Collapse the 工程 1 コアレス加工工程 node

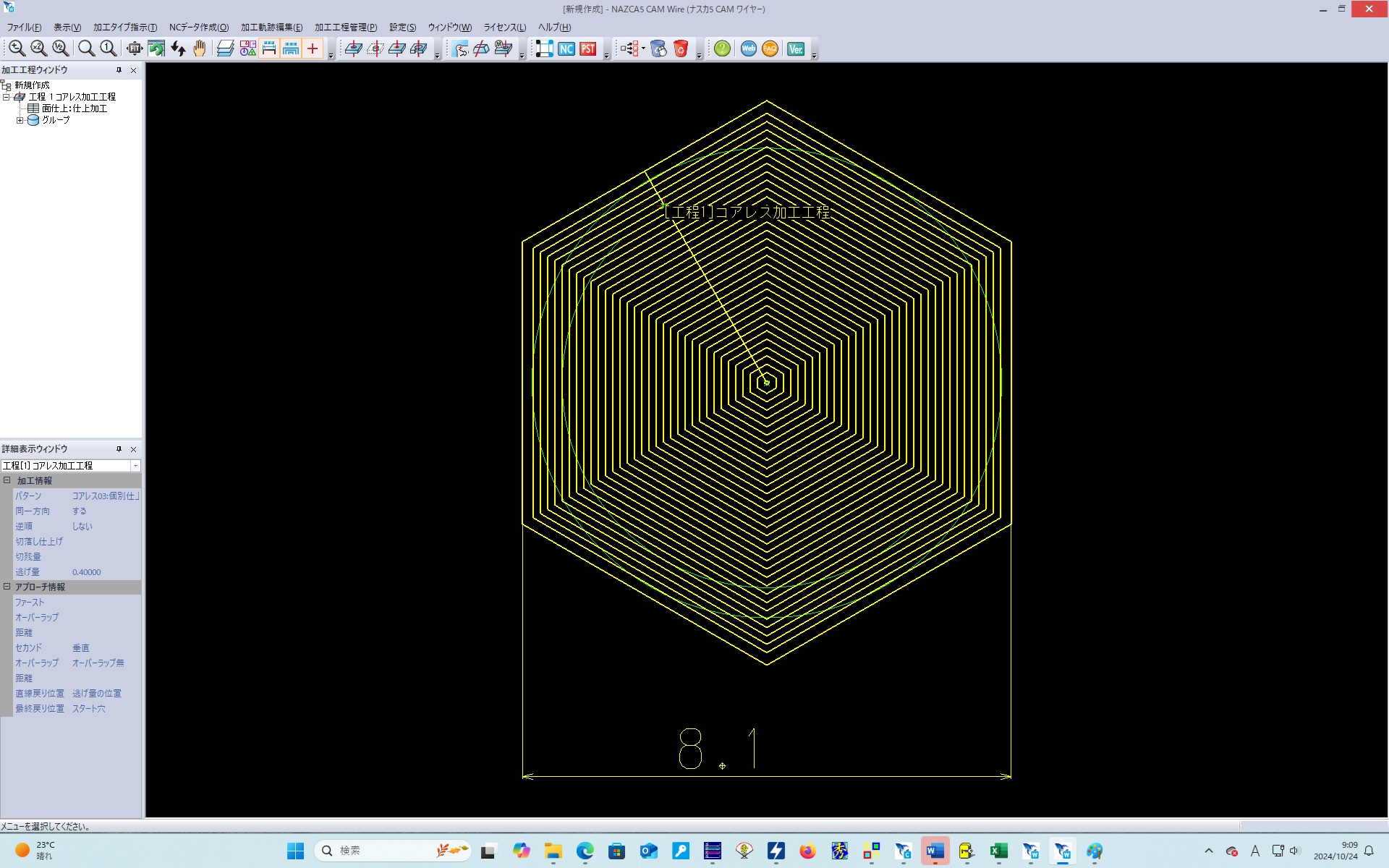coord(7,97)
